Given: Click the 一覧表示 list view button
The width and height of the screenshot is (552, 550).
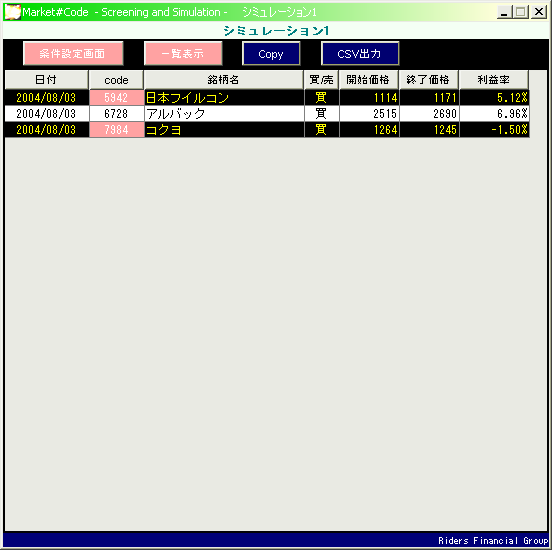Looking at the screenshot, I should pos(183,54).
